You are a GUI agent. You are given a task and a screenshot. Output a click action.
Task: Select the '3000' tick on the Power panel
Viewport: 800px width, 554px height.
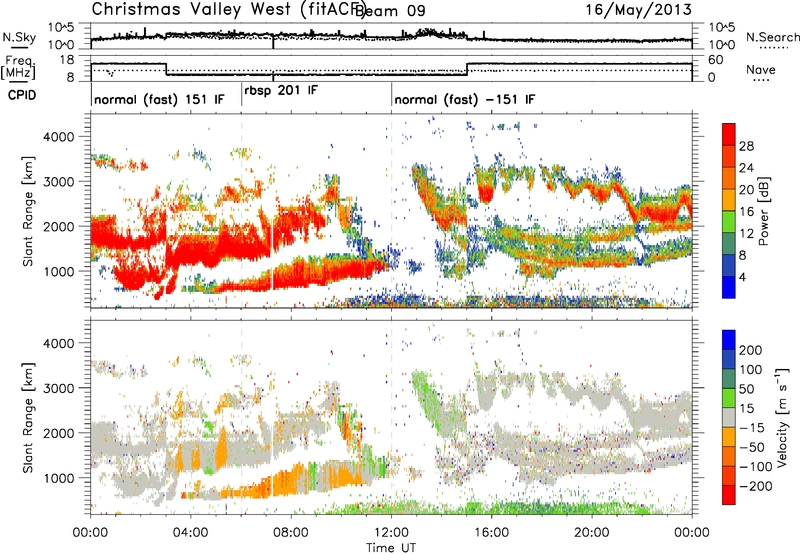[58, 182]
